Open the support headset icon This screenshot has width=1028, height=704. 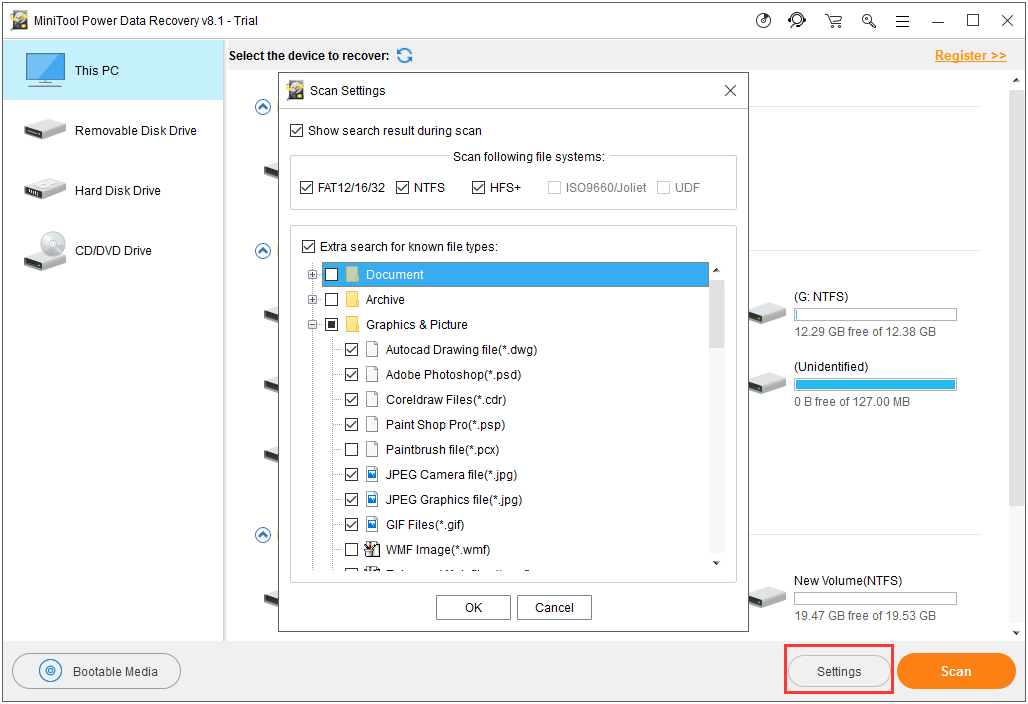[x=797, y=21]
